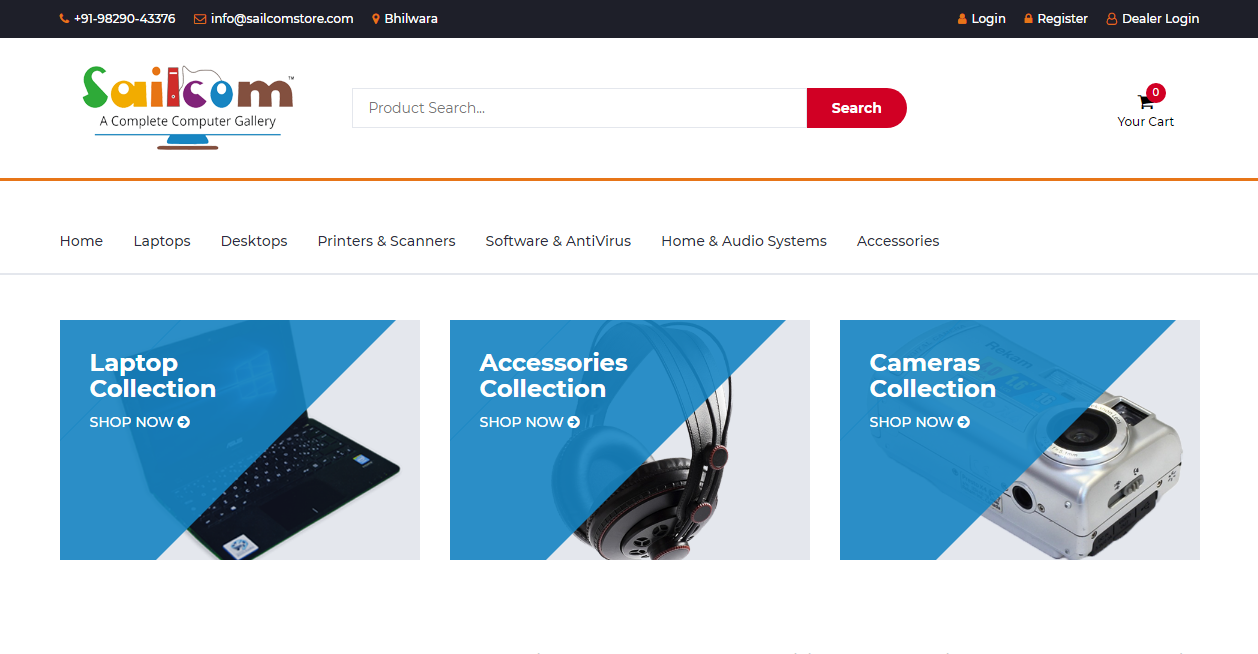Open Home & Audio Systems category
The width and height of the screenshot is (1258, 654).
point(744,241)
